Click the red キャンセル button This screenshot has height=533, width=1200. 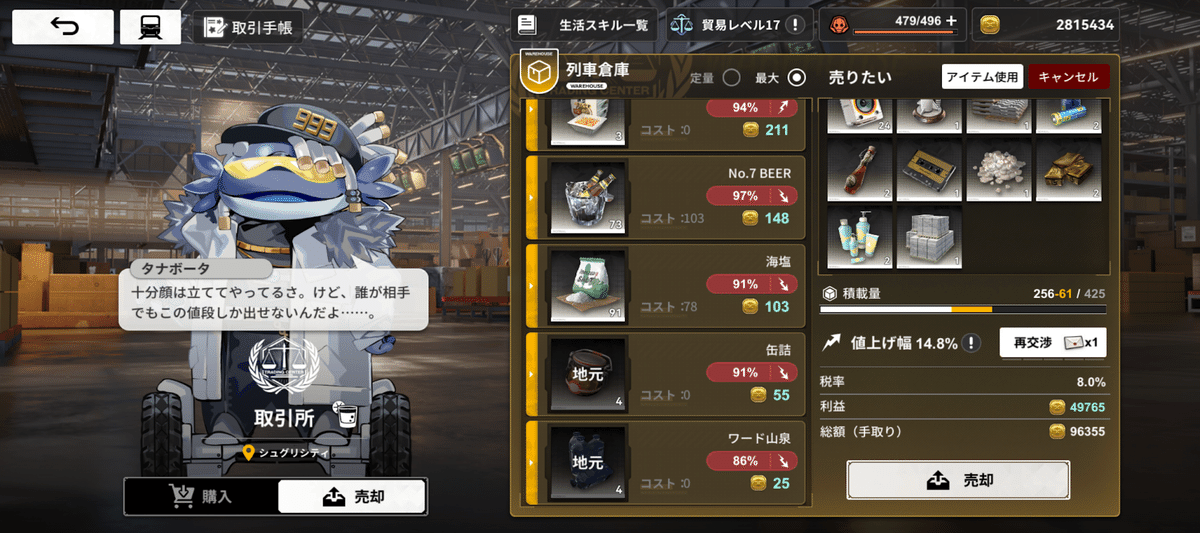coord(1068,77)
